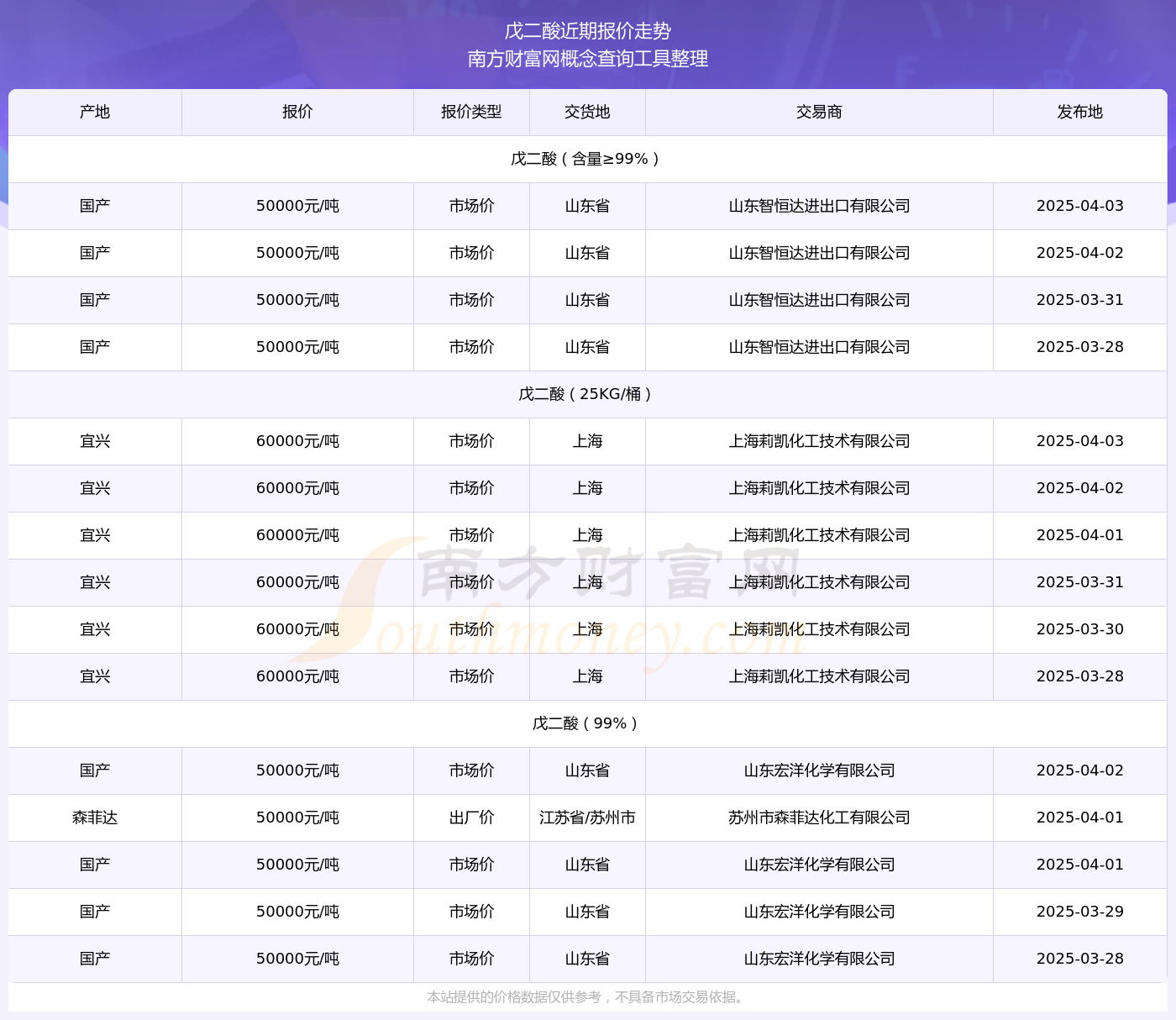The image size is (1176, 1020).
Task: Click the title 戊二酸近期报价走势
Action: click(x=588, y=31)
